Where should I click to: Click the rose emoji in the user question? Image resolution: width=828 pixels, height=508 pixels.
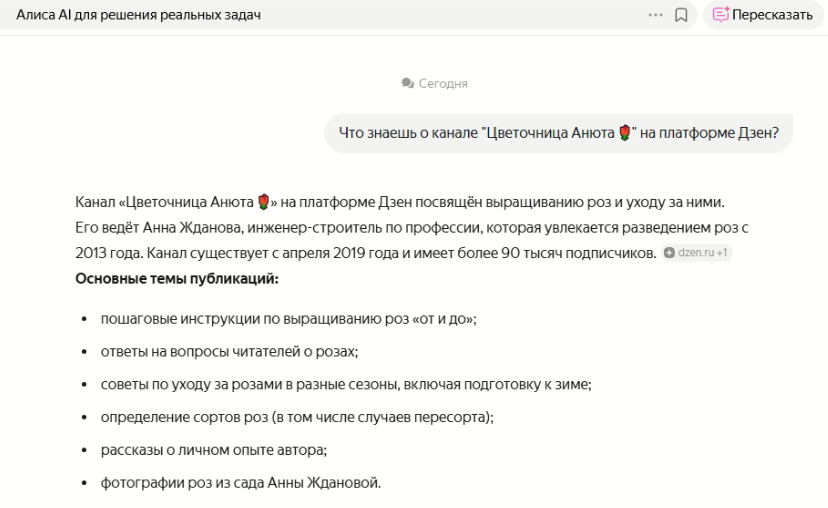tap(625, 133)
